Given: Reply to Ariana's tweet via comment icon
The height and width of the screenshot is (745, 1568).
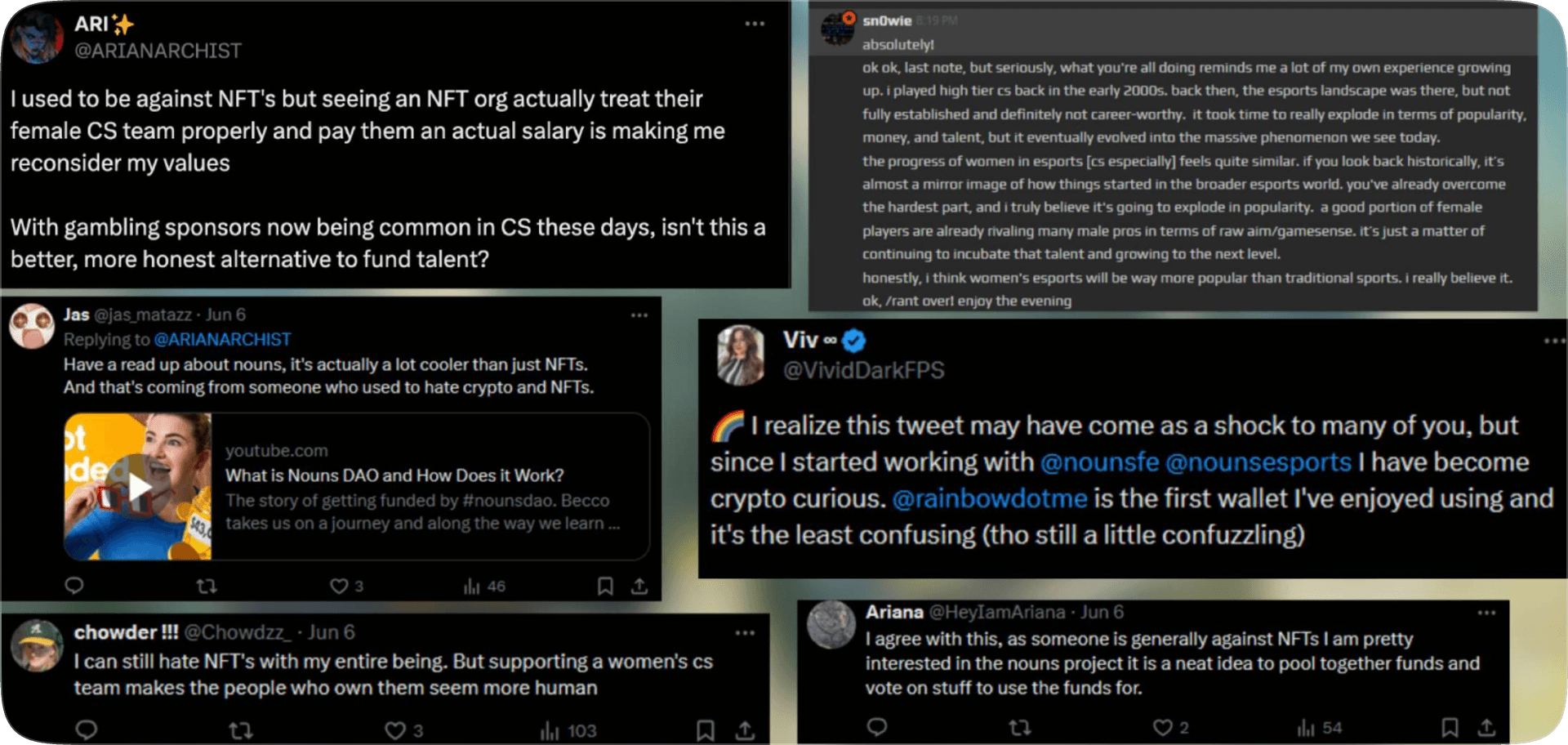Looking at the screenshot, I should [877, 727].
